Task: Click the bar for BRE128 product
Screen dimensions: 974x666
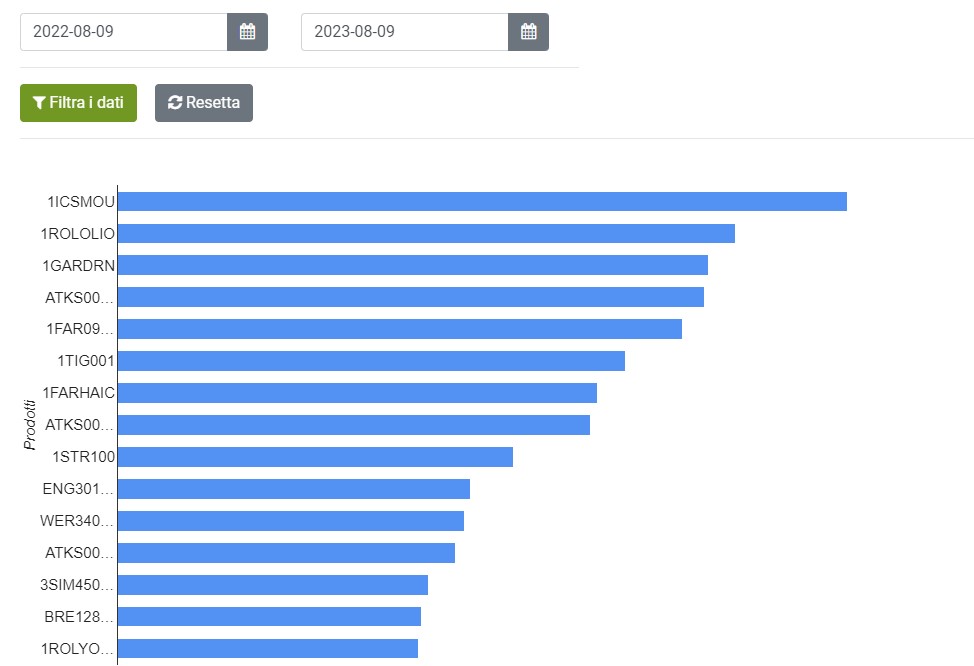Action: (267, 616)
